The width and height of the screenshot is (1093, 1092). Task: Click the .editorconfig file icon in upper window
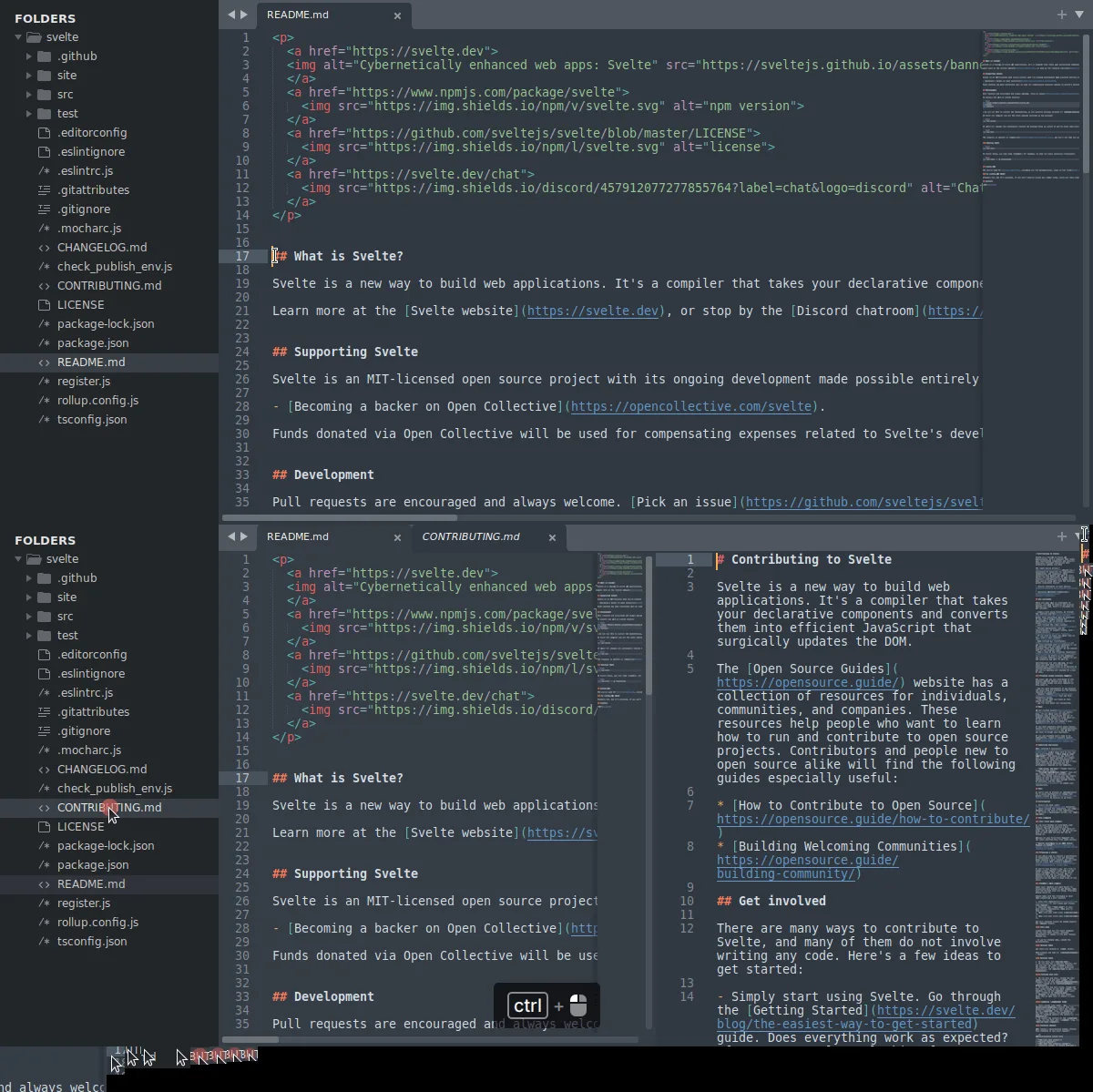(x=44, y=133)
